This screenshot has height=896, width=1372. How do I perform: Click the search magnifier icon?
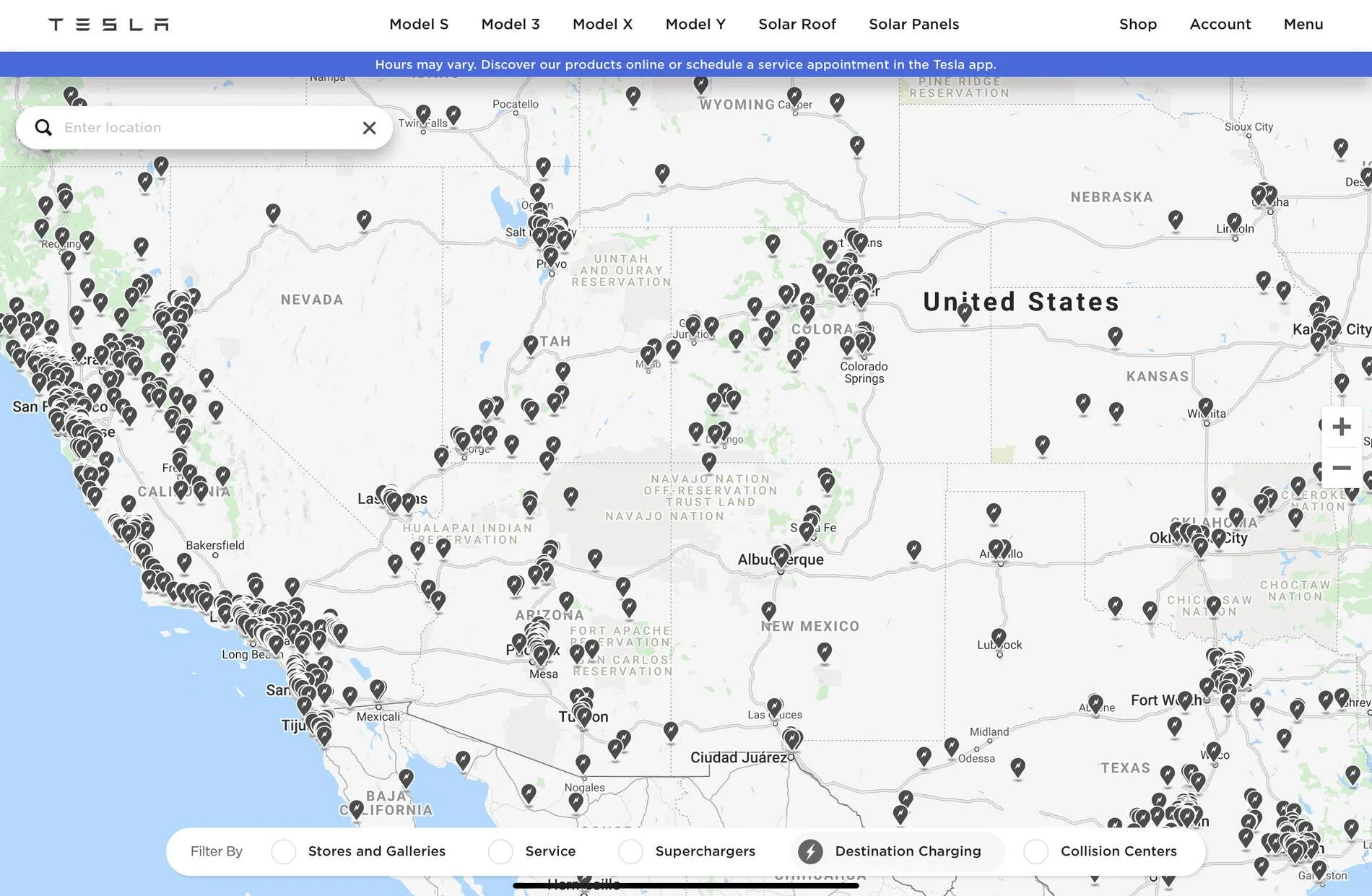pyautogui.click(x=43, y=128)
